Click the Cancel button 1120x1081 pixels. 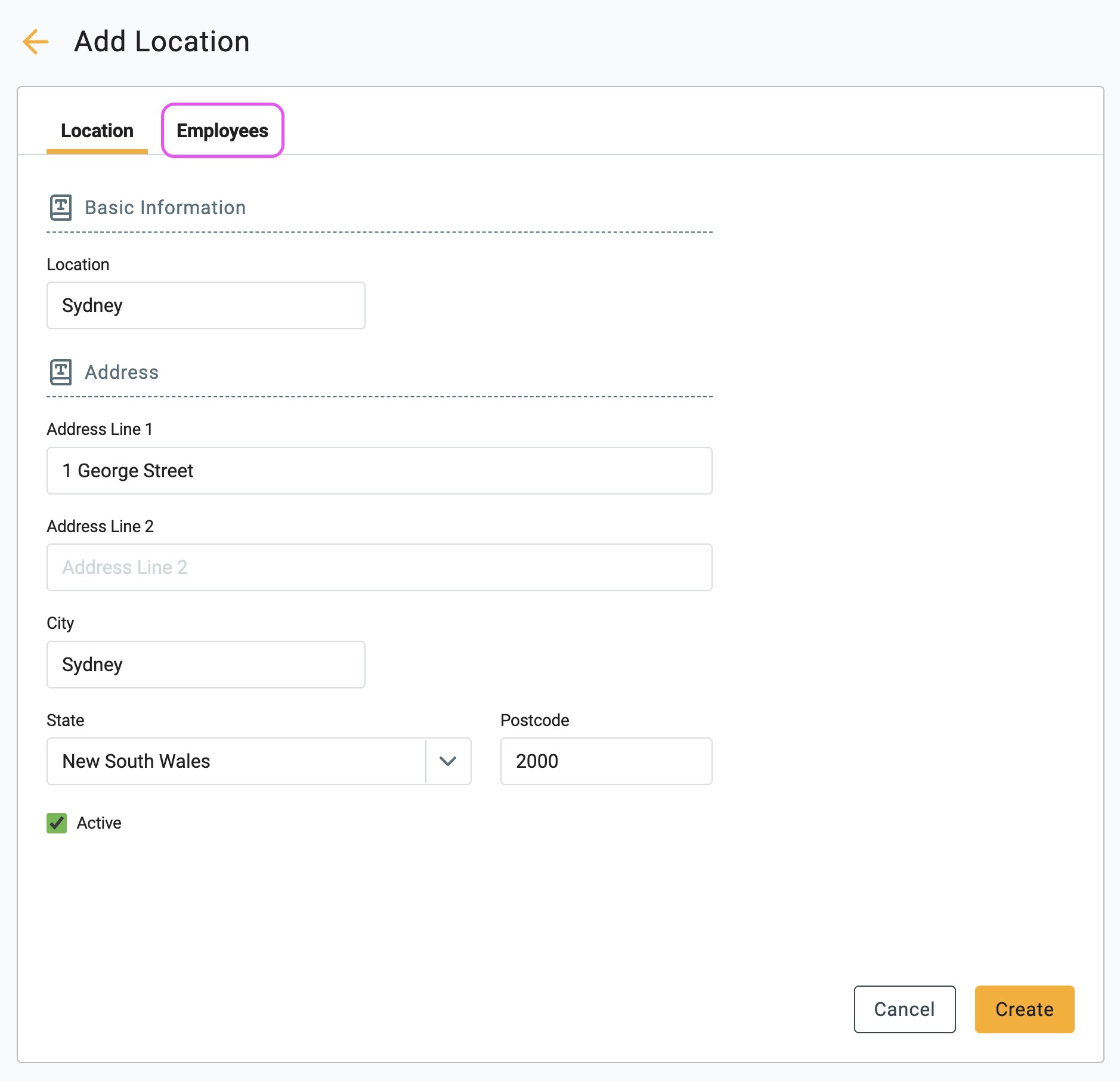(904, 1009)
